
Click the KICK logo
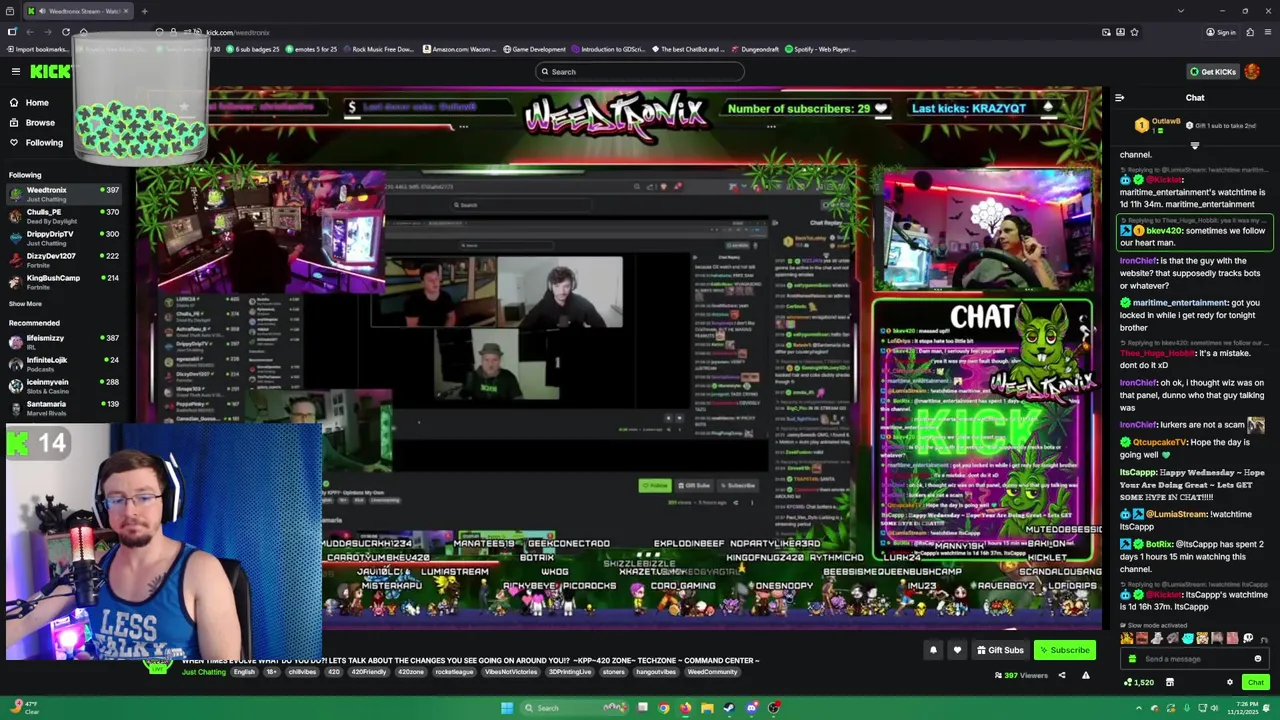point(50,71)
